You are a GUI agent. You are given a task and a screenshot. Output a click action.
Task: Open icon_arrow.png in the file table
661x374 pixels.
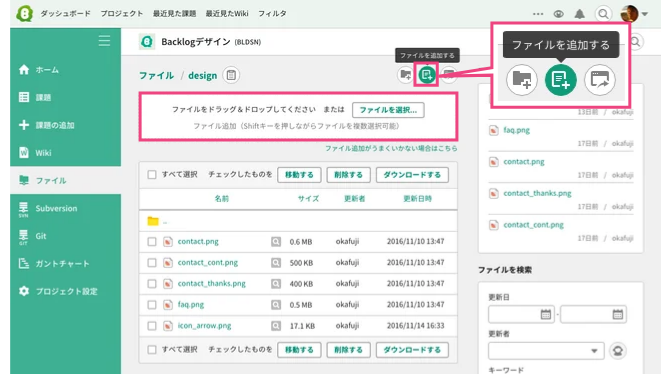[204, 326]
